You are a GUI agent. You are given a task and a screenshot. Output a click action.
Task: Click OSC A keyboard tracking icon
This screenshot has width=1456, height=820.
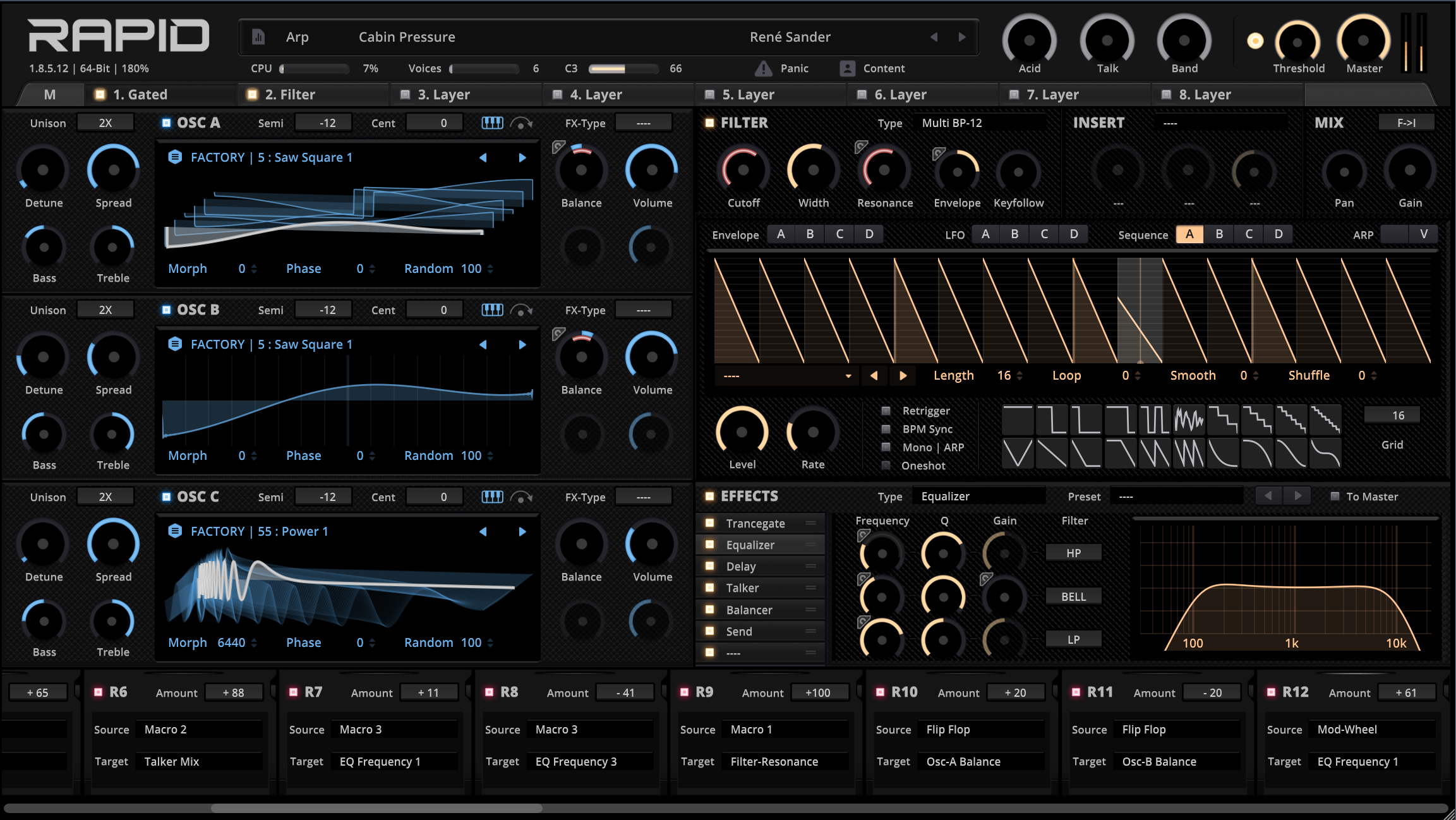492,123
